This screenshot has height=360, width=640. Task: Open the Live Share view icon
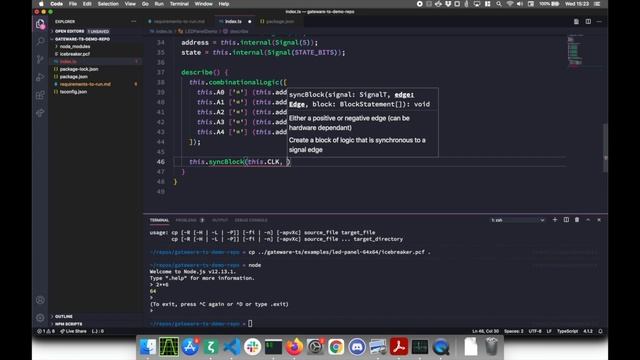click(40, 113)
